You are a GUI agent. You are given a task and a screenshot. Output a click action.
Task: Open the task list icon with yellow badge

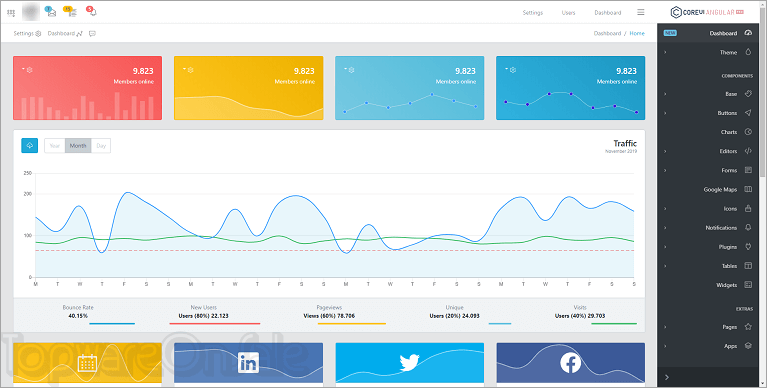coord(71,12)
